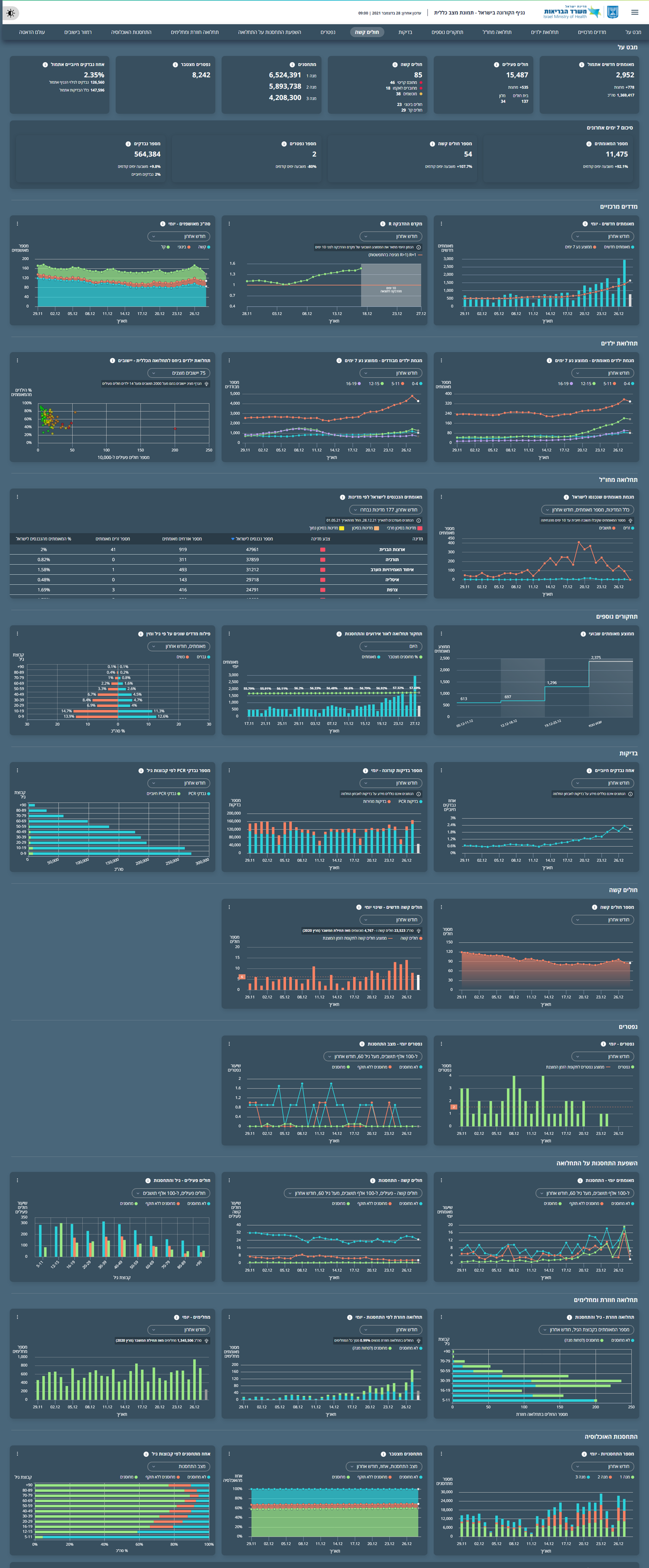Image resolution: width=649 pixels, height=1568 pixels.
Task: Open info for נפטרים - יומי chart
Action: point(603,1044)
